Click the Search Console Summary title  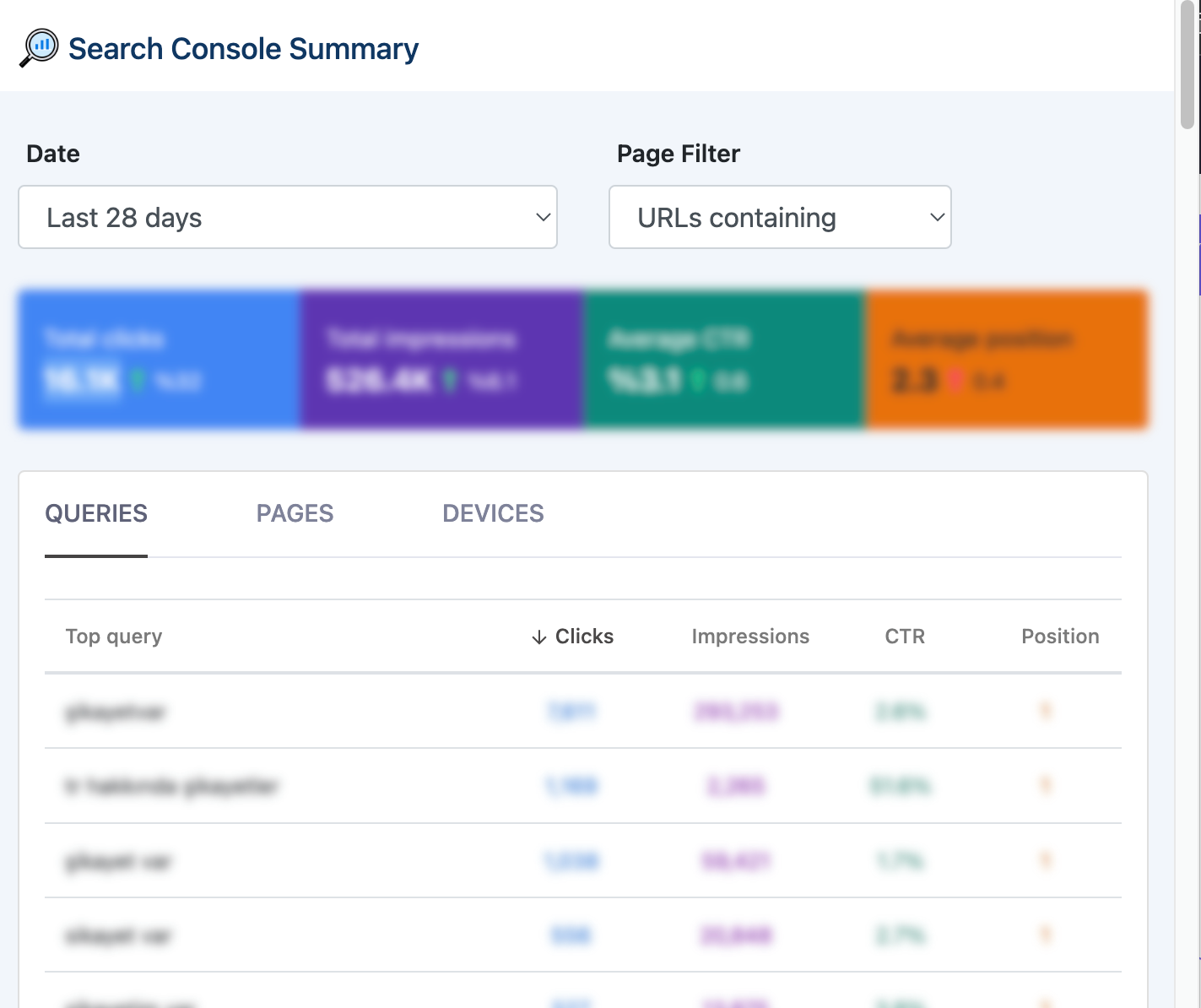tap(243, 49)
